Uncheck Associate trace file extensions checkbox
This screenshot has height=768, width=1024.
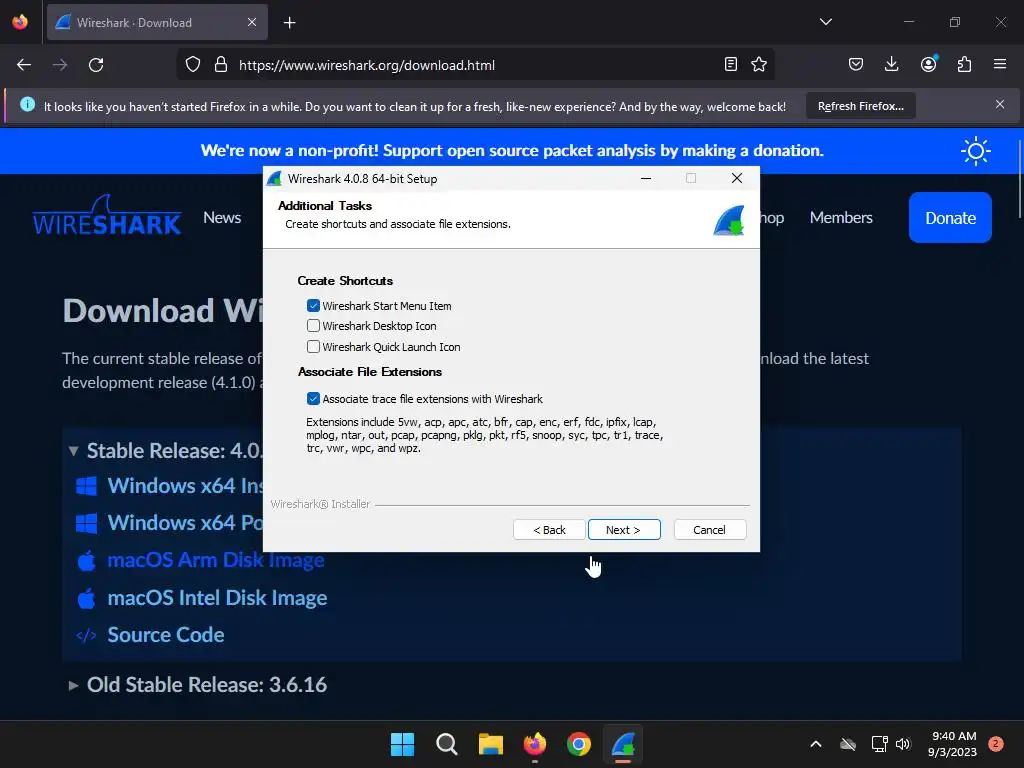313,398
